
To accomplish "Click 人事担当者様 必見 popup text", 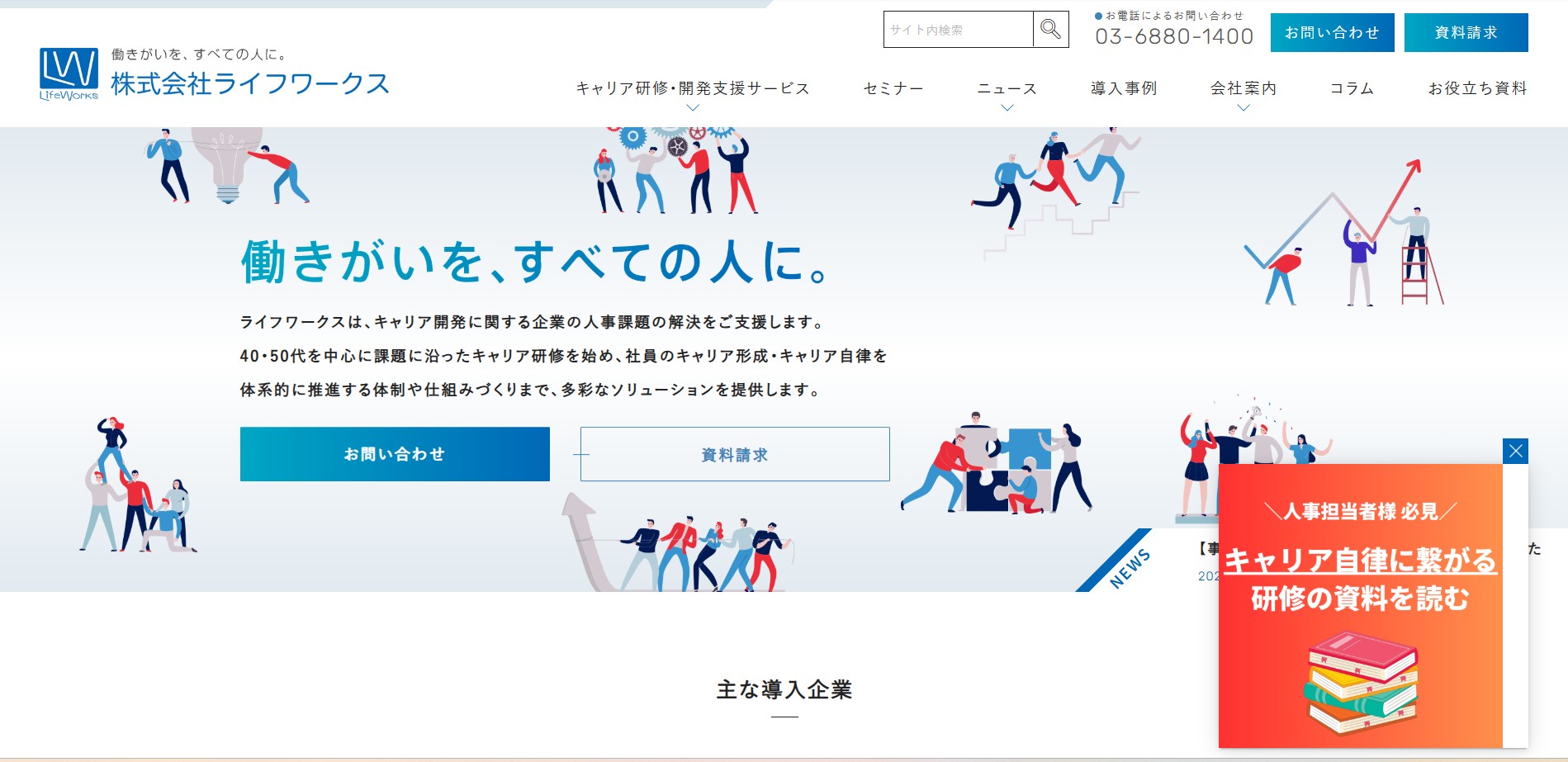I will [x=1360, y=512].
